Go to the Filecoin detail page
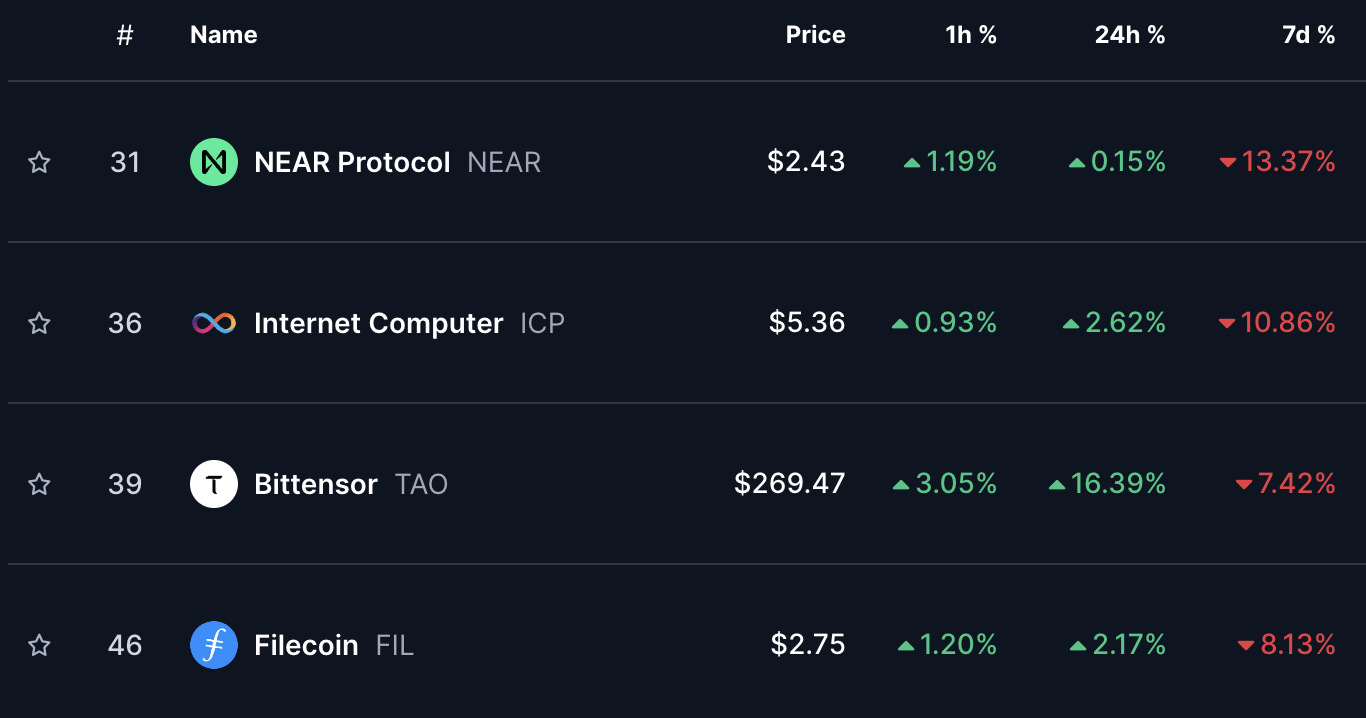The height and width of the screenshot is (718, 1366). (306, 645)
